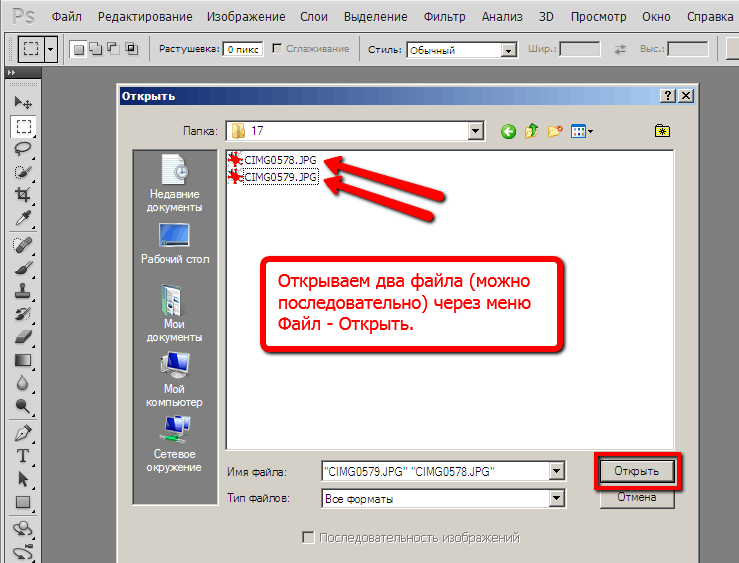The height and width of the screenshot is (563, 739).
Task: Open the tool preset picker arrow
Action: coord(50,49)
